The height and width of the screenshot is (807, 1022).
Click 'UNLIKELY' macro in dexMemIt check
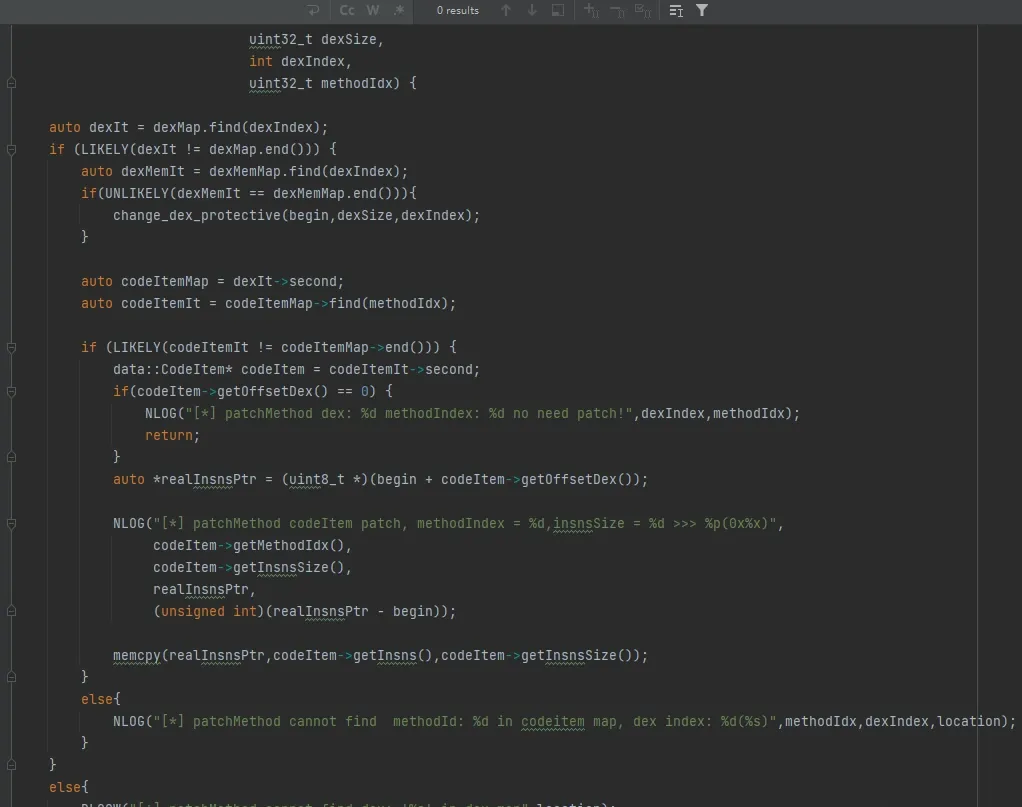pos(137,194)
